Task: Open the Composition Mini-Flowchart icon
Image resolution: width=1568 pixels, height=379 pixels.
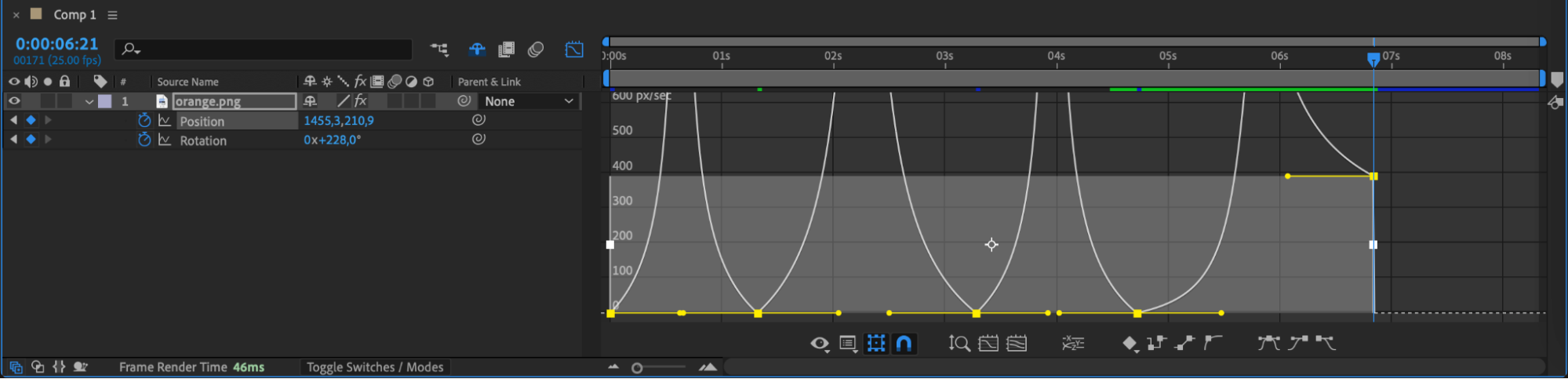Action: 439,49
